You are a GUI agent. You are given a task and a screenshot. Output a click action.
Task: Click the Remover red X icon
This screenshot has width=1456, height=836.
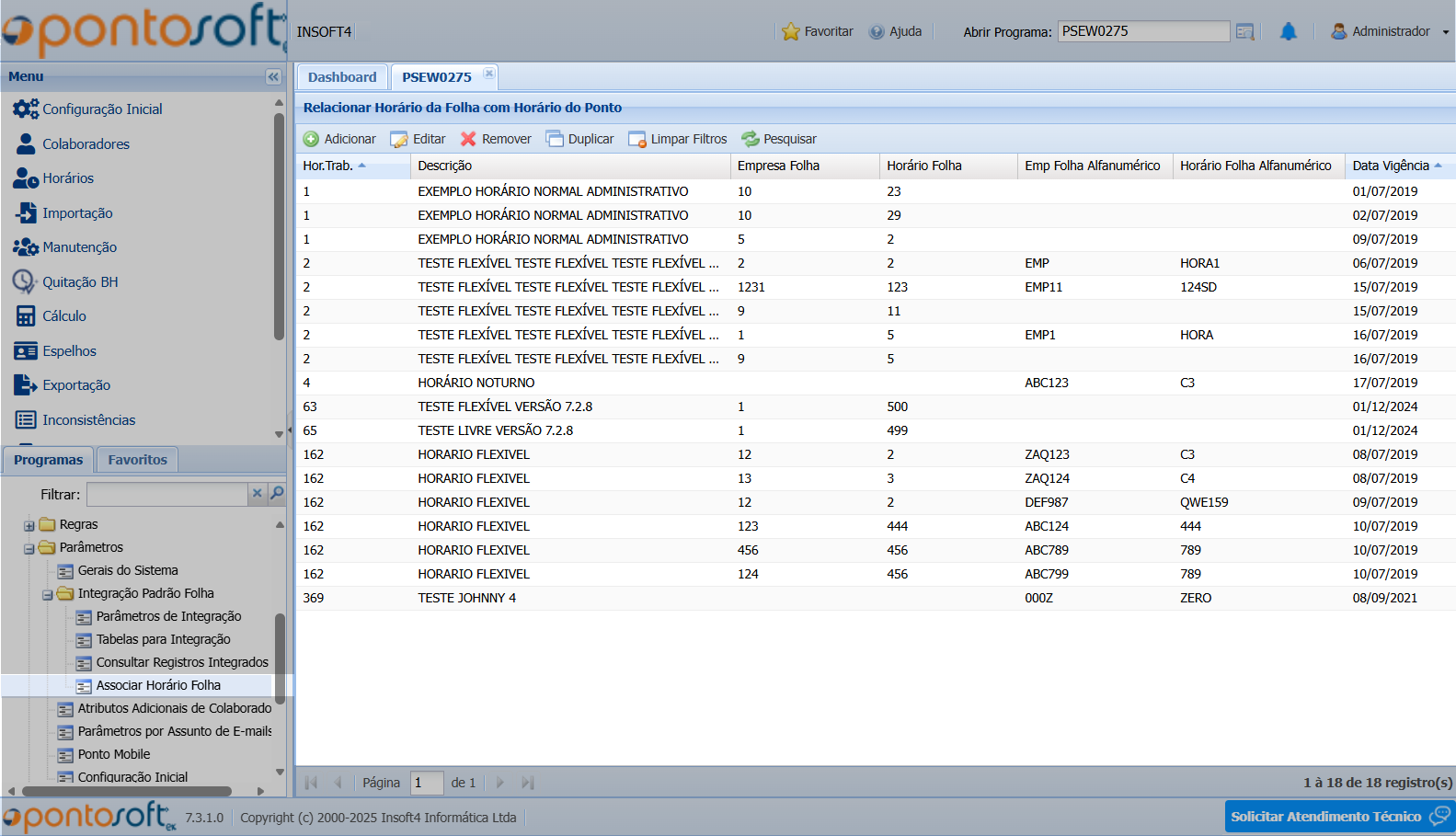(x=468, y=139)
